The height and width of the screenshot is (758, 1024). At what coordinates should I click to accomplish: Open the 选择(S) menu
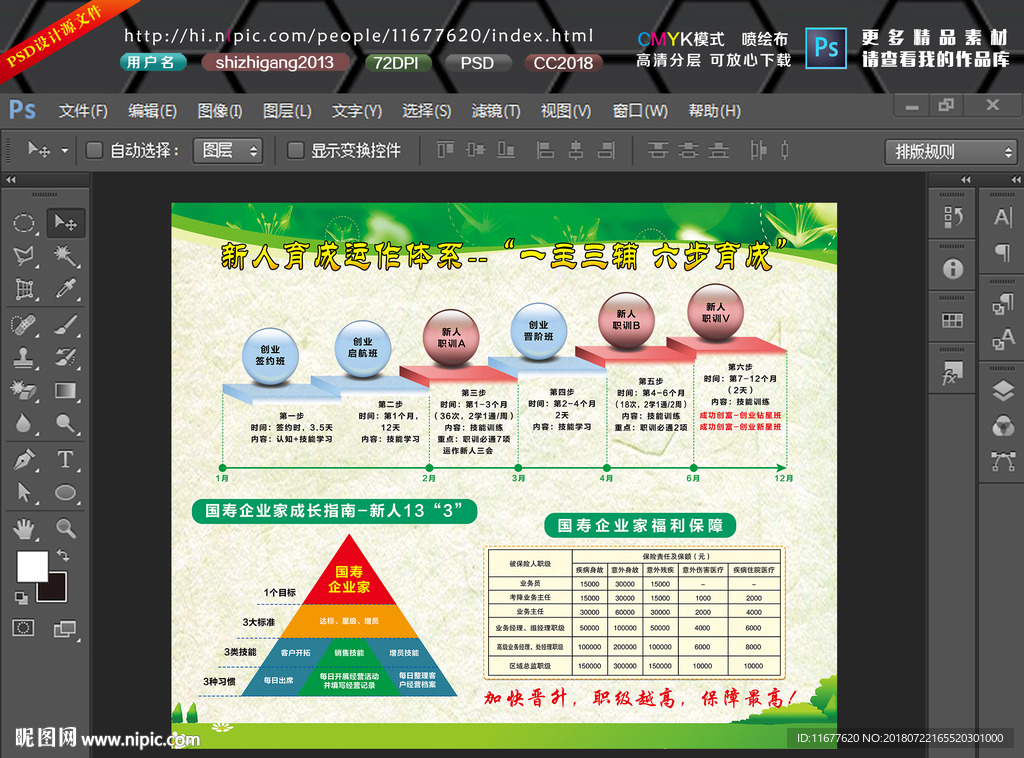click(426, 111)
